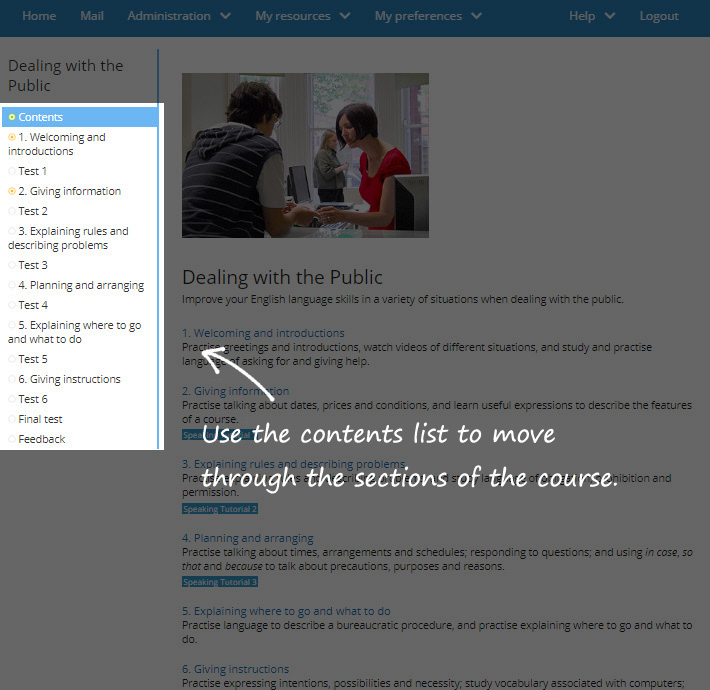Expand the Administration dropdown menu
710x690 pixels.
178,16
